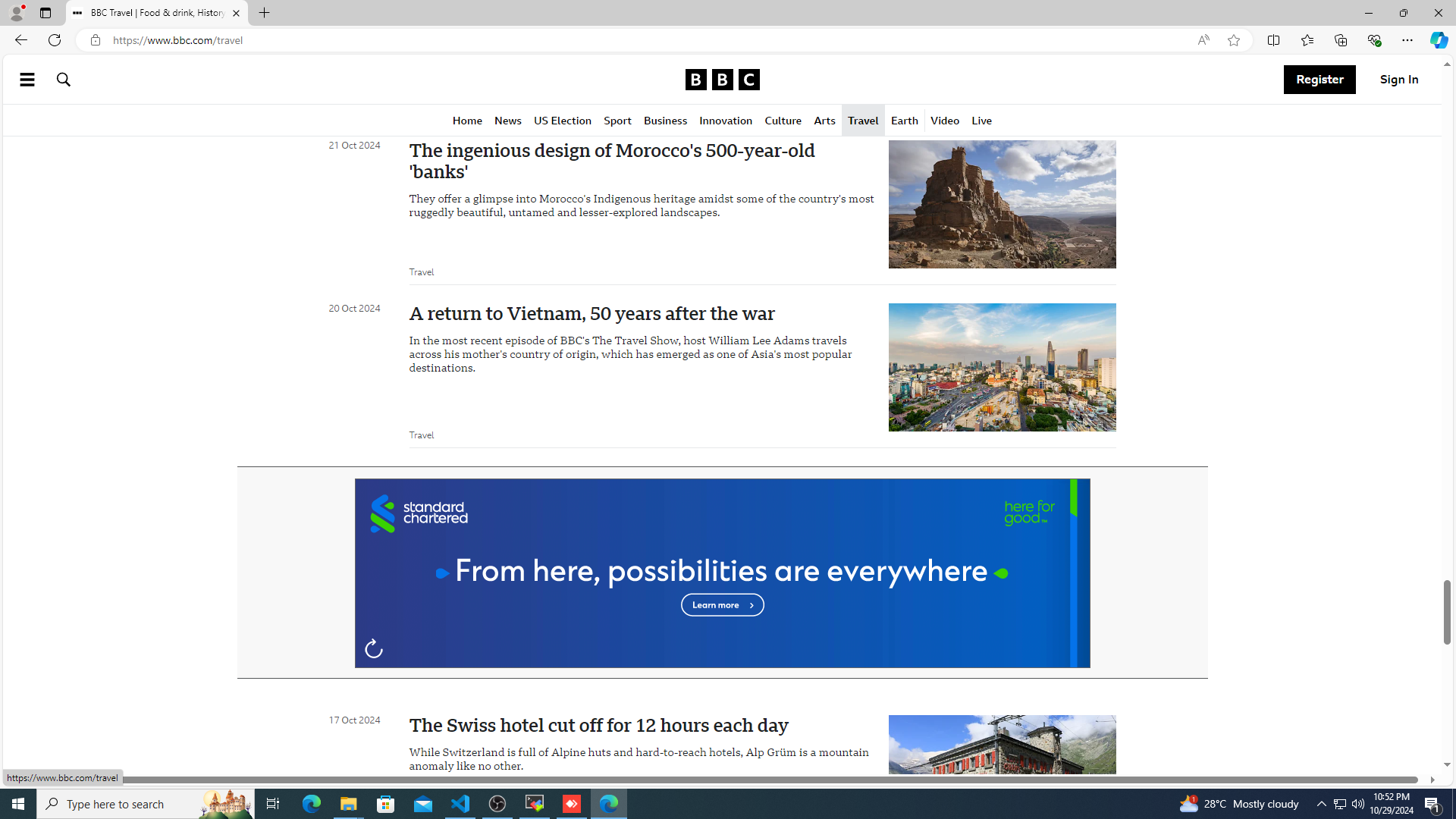The width and height of the screenshot is (1456, 819).
Task: Open Read aloud in address bar
Action: pyautogui.click(x=1203, y=40)
